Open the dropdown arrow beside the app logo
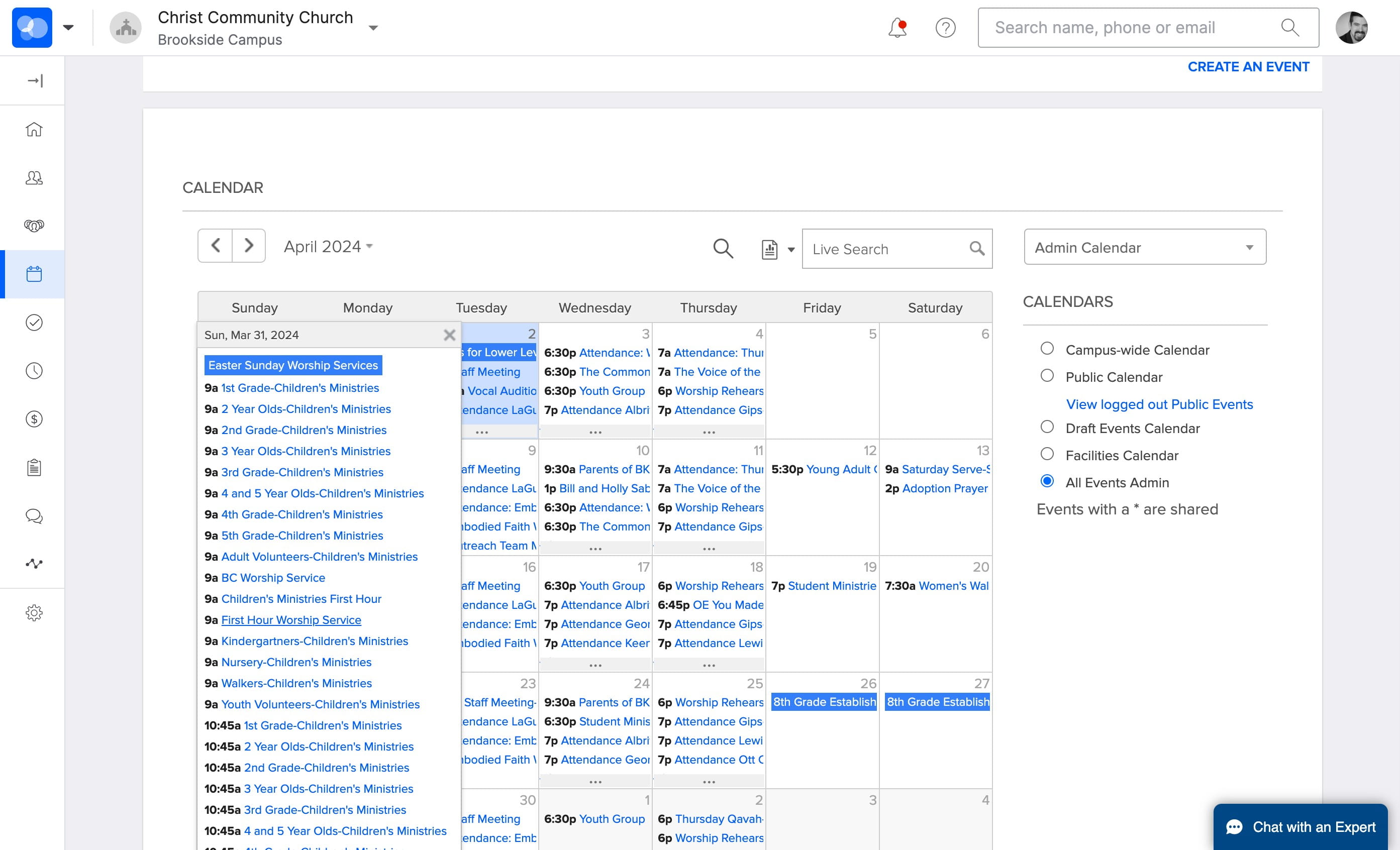The image size is (1400, 850). pos(68,27)
